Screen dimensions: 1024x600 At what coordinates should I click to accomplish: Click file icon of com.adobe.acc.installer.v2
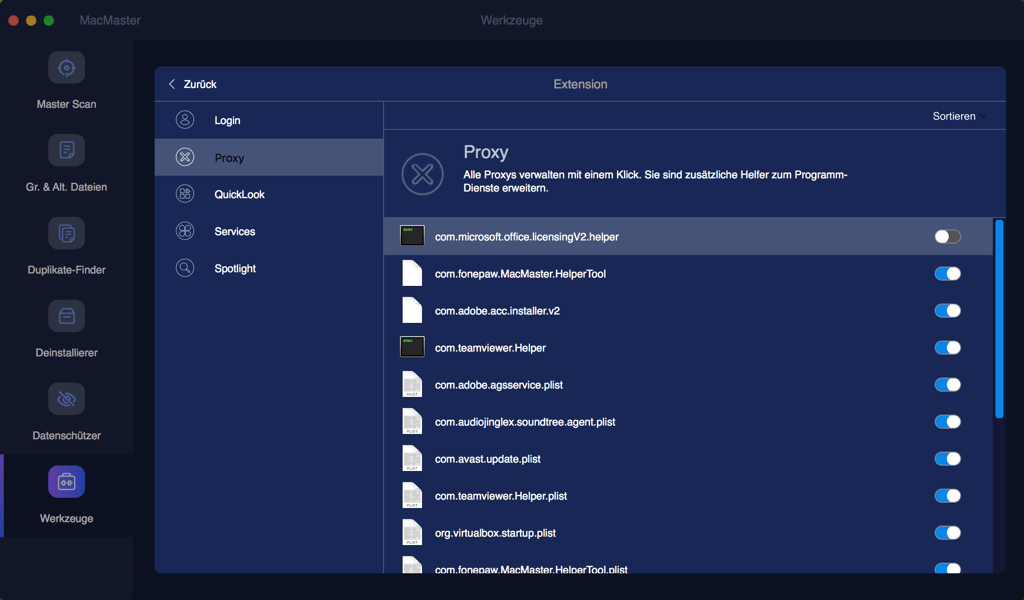[x=412, y=310]
